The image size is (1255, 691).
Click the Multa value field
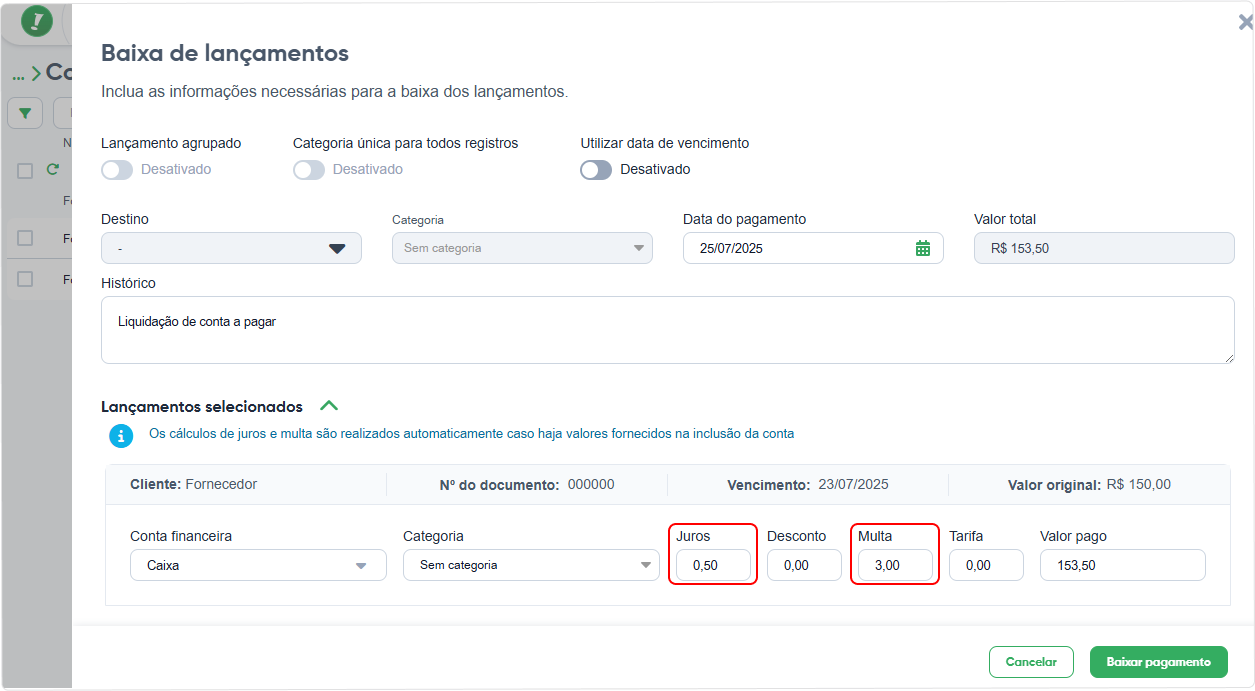[895, 565]
